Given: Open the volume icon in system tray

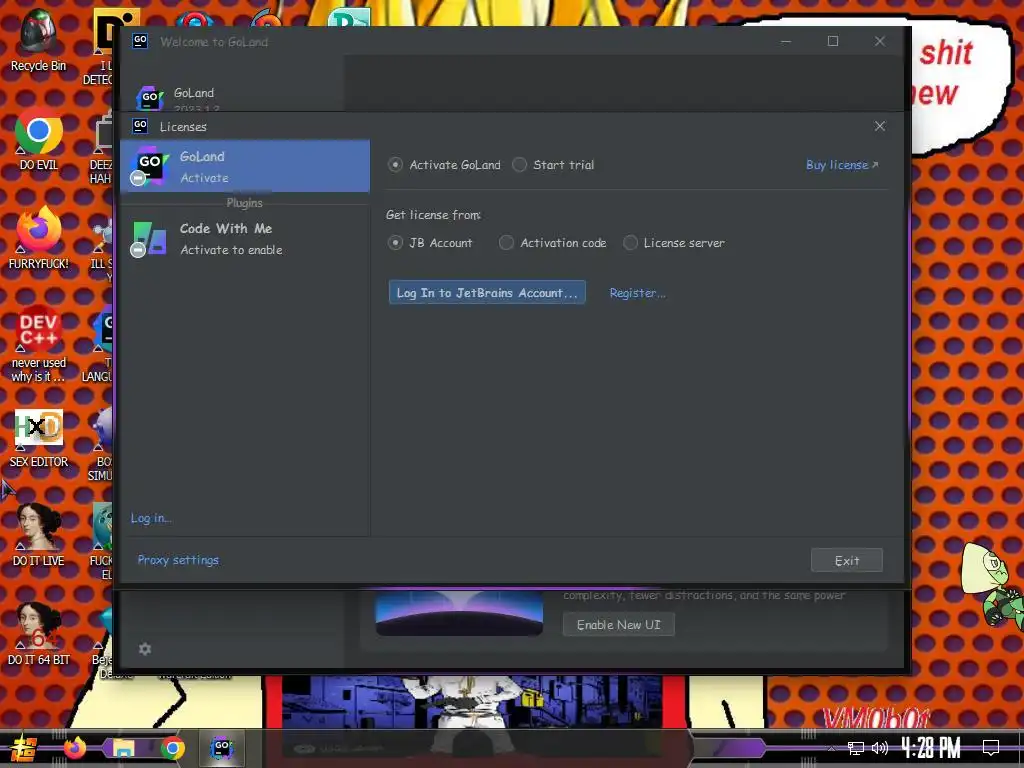Looking at the screenshot, I should click(x=880, y=748).
